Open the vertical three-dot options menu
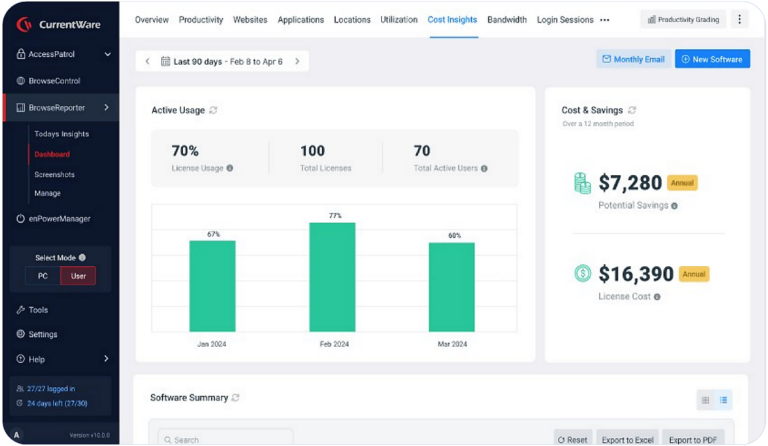The height and width of the screenshot is (446, 768). coord(739,20)
